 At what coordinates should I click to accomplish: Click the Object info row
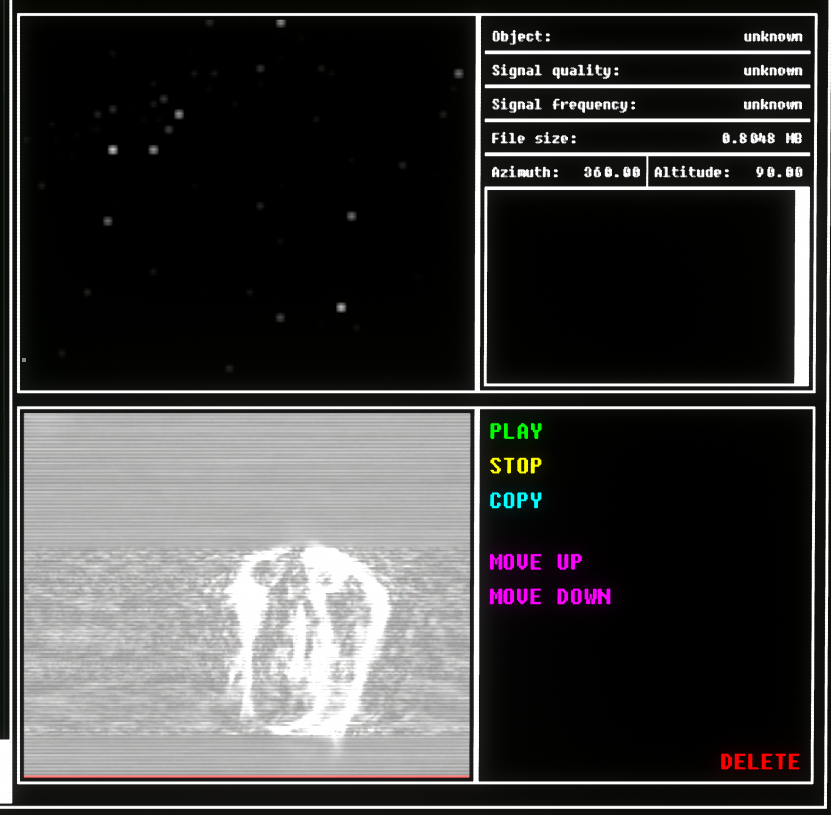[646, 37]
